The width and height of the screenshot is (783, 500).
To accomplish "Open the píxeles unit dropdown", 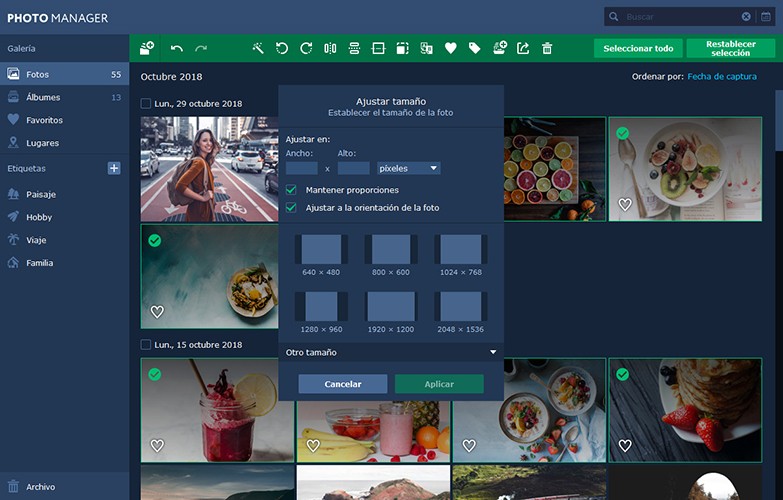I will 408,168.
